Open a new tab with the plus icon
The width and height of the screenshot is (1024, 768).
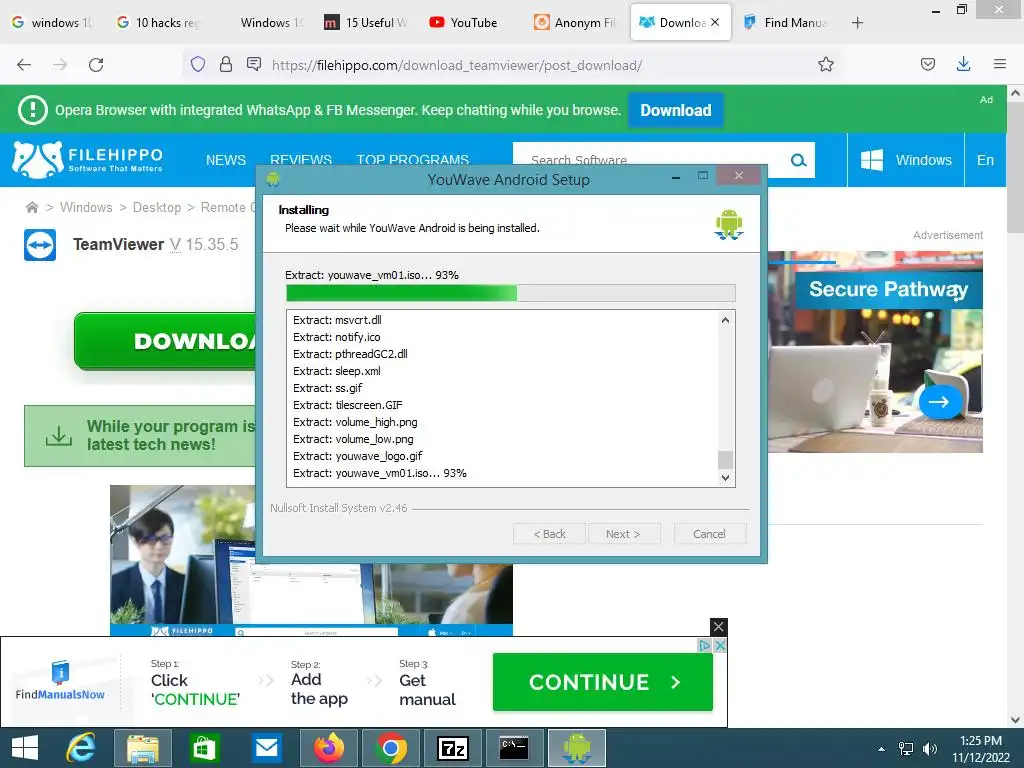(857, 23)
